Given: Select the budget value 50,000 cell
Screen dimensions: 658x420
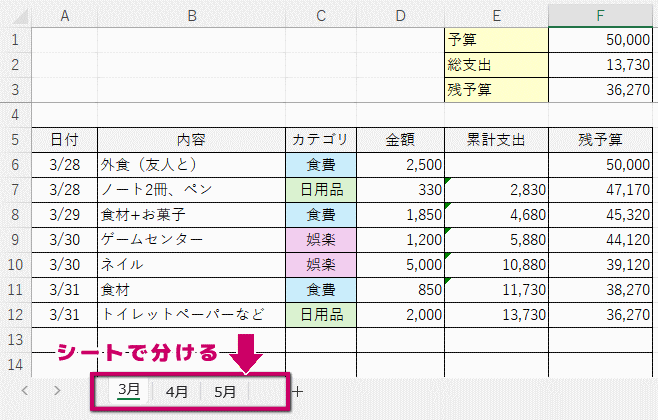Looking at the screenshot, I should pos(600,40).
